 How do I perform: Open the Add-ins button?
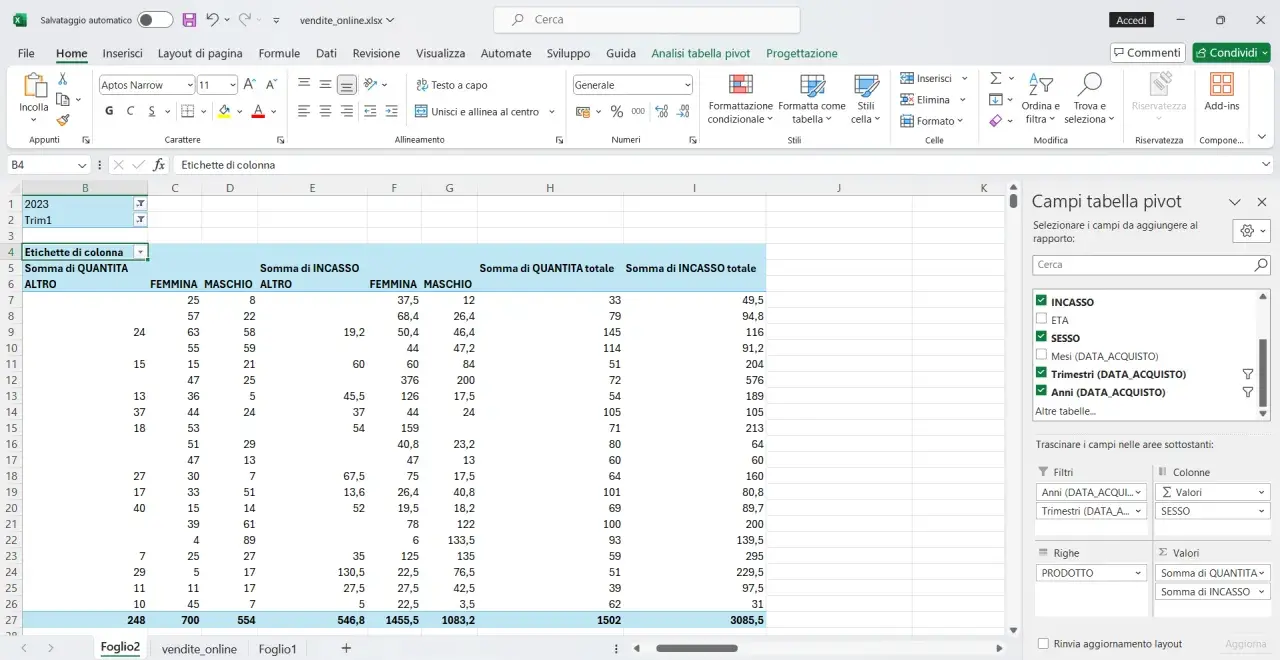click(1221, 92)
